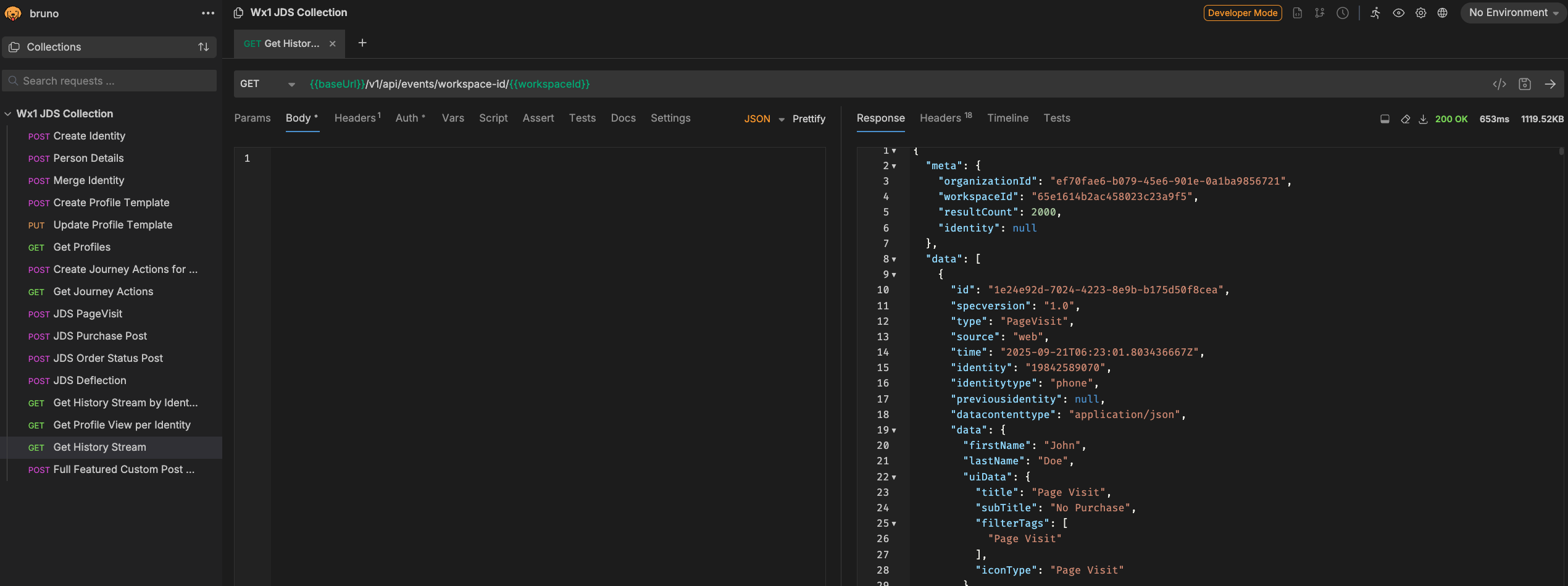Open the Assert tab
Viewport: 1568px width, 586px height.
pos(538,118)
